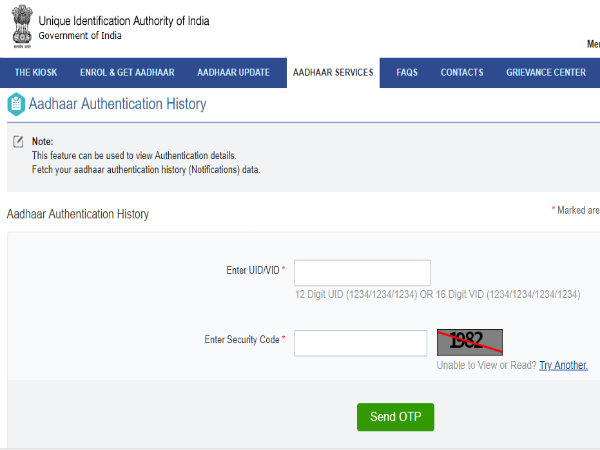Image resolution: width=600 pixels, height=450 pixels.
Task: Click the Unique Identification Authority of India title
Action: pyautogui.click(x=124, y=21)
